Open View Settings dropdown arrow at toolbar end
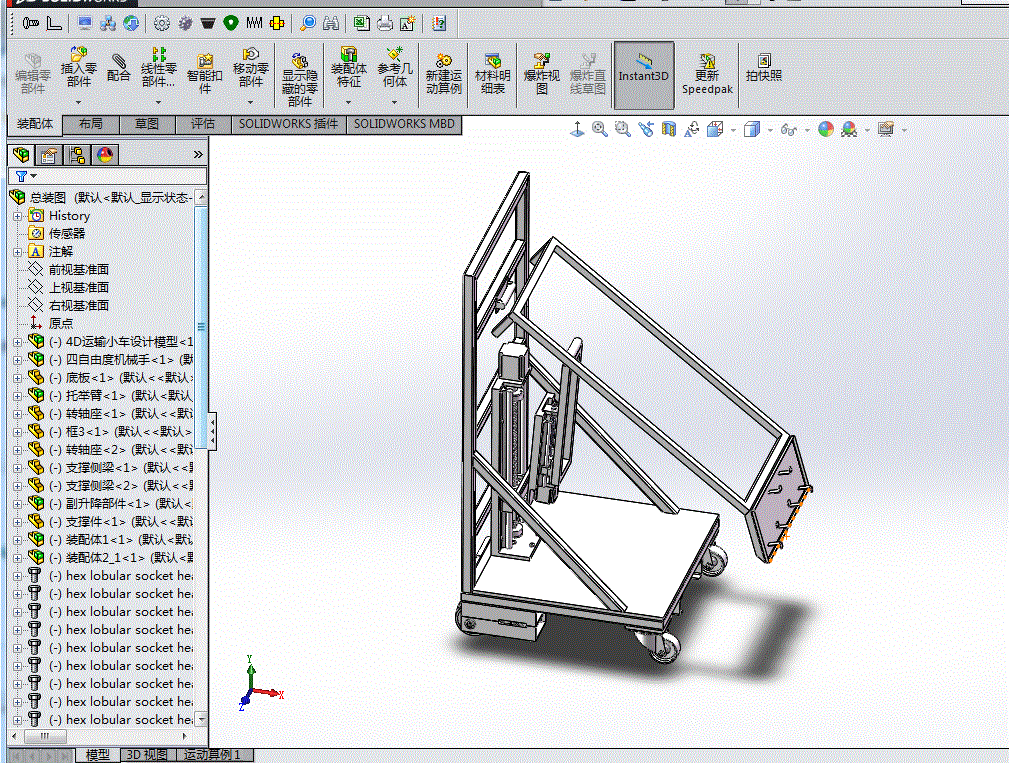The image size is (1009, 763). [905, 131]
